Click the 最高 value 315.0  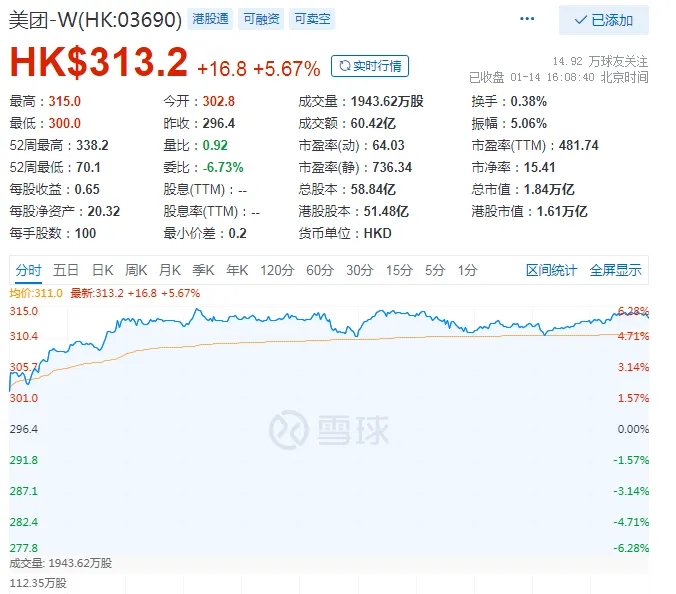(x=65, y=101)
